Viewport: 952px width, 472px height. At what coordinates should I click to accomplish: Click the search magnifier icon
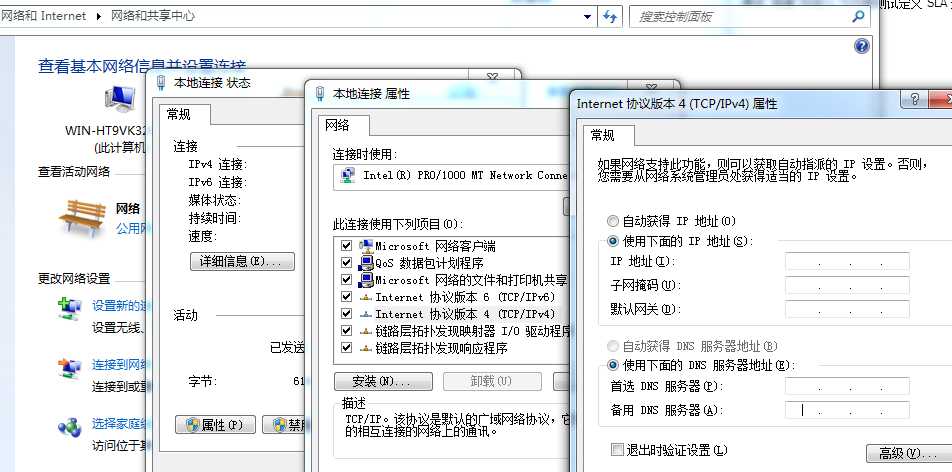[858, 16]
